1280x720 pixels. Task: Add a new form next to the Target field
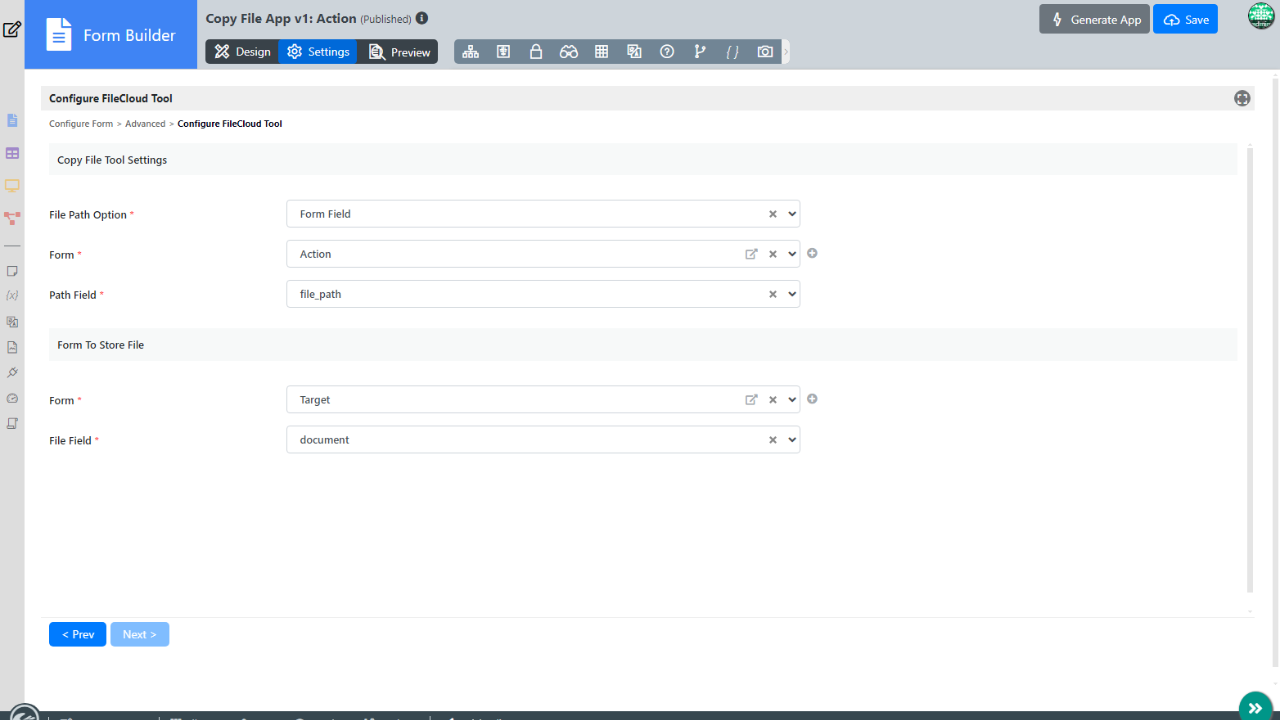[x=812, y=398]
